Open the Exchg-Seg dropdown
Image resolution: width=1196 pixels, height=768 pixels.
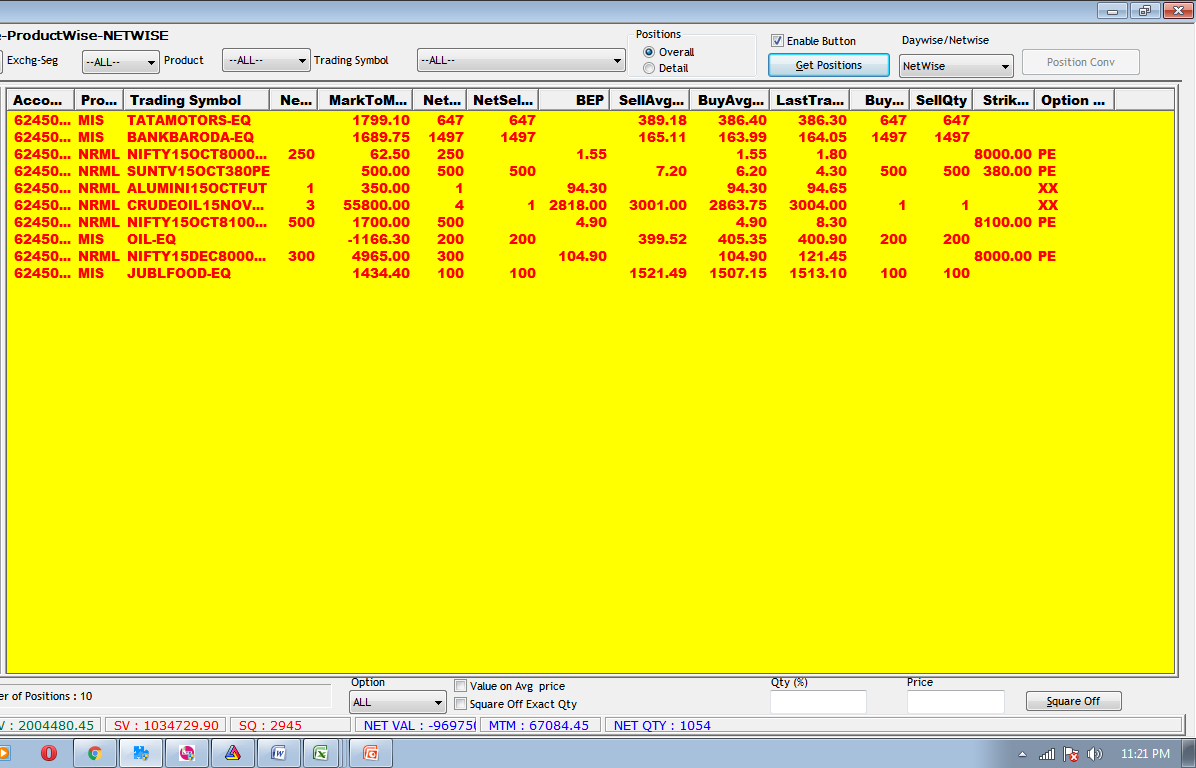click(121, 62)
